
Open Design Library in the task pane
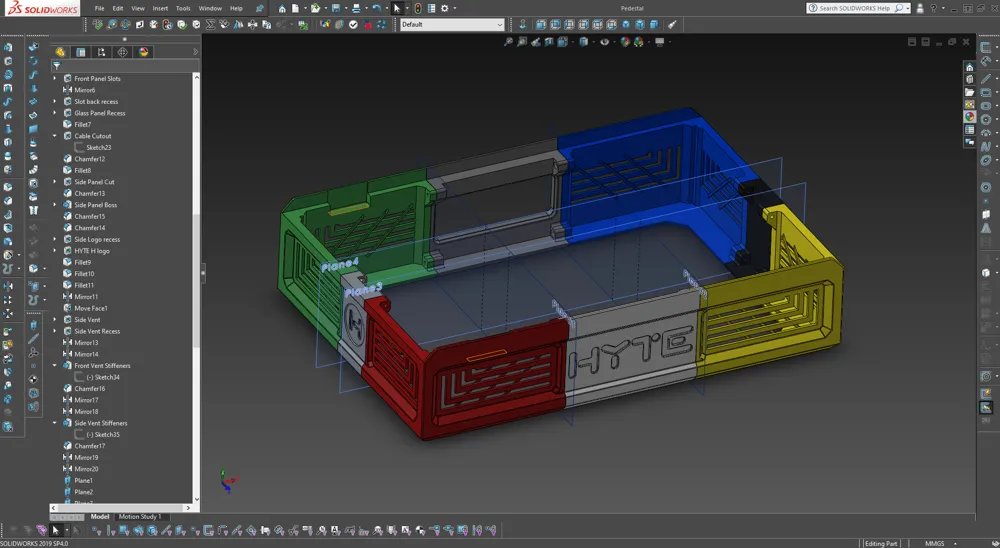[969, 79]
